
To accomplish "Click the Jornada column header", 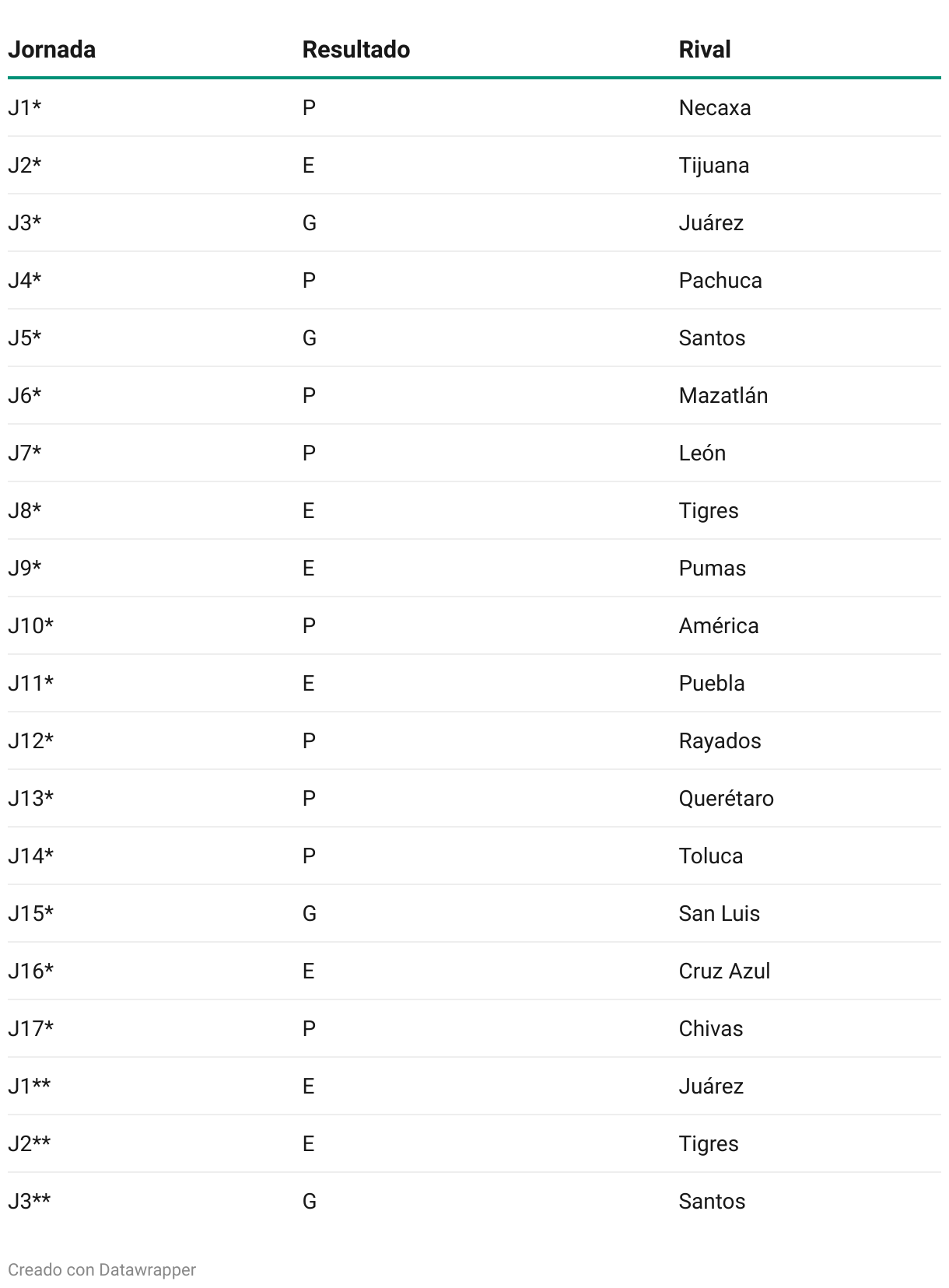I will 51,49.
